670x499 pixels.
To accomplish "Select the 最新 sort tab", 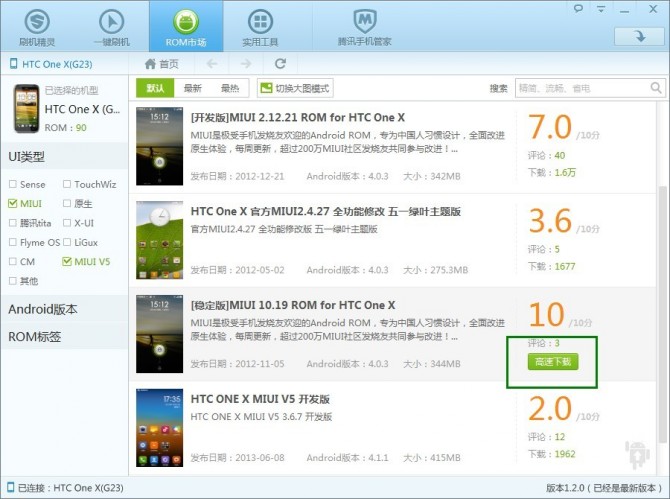I will (192, 88).
